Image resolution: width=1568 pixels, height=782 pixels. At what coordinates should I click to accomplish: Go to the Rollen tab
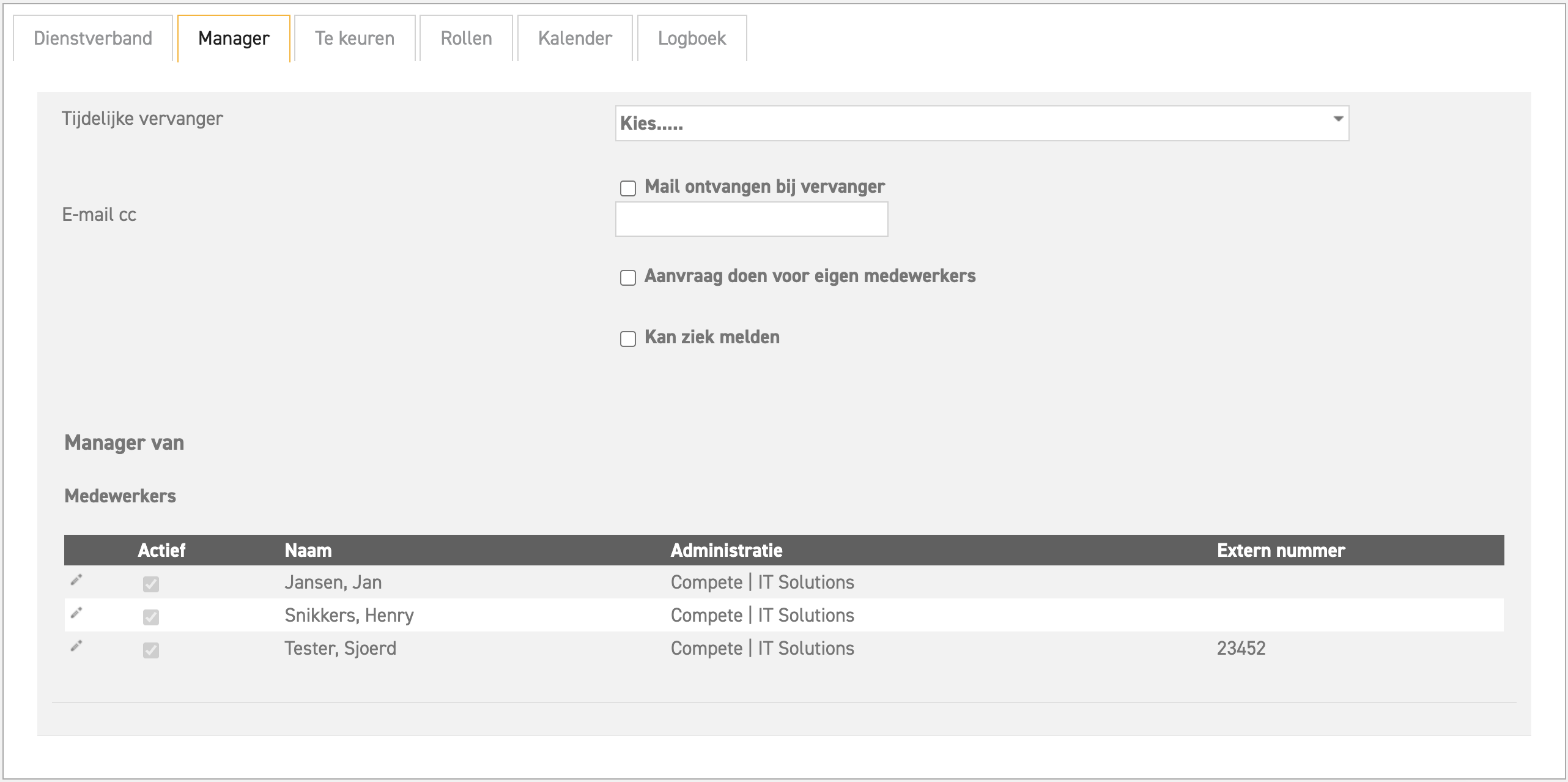[x=466, y=39]
